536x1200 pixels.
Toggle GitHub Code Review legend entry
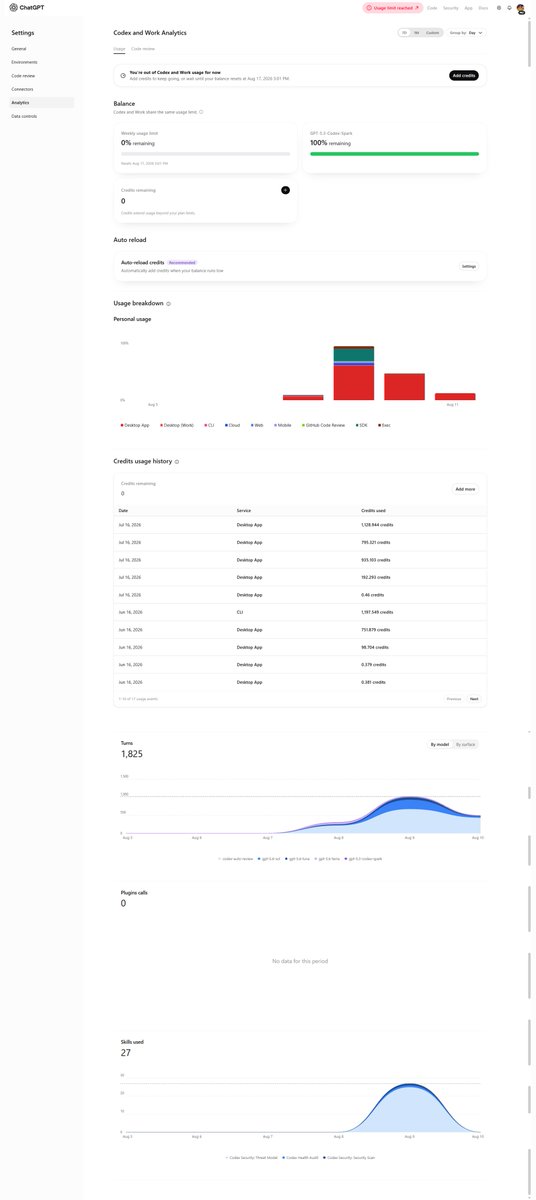pos(324,425)
